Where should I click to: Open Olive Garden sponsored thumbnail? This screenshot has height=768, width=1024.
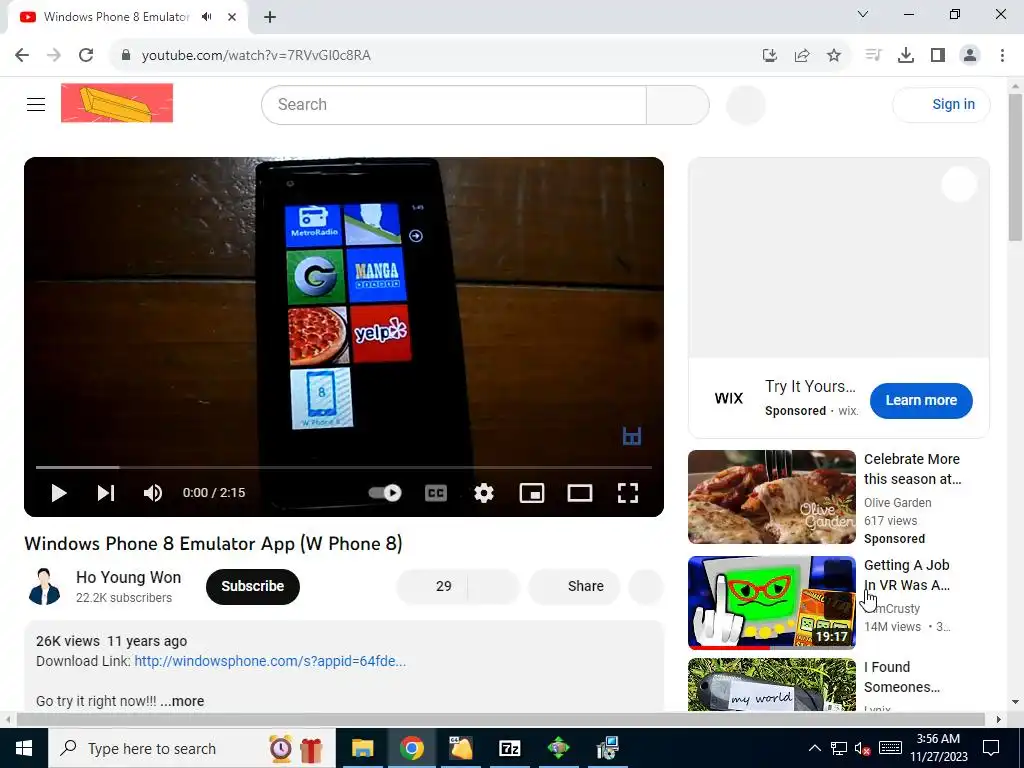(771, 497)
